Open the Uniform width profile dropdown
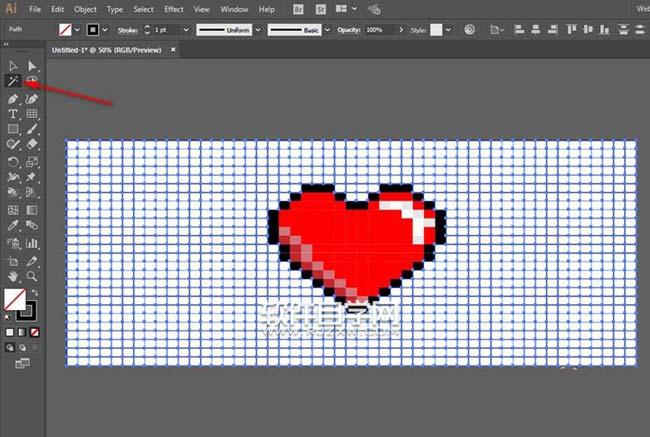 pyautogui.click(x=258, y=29)
